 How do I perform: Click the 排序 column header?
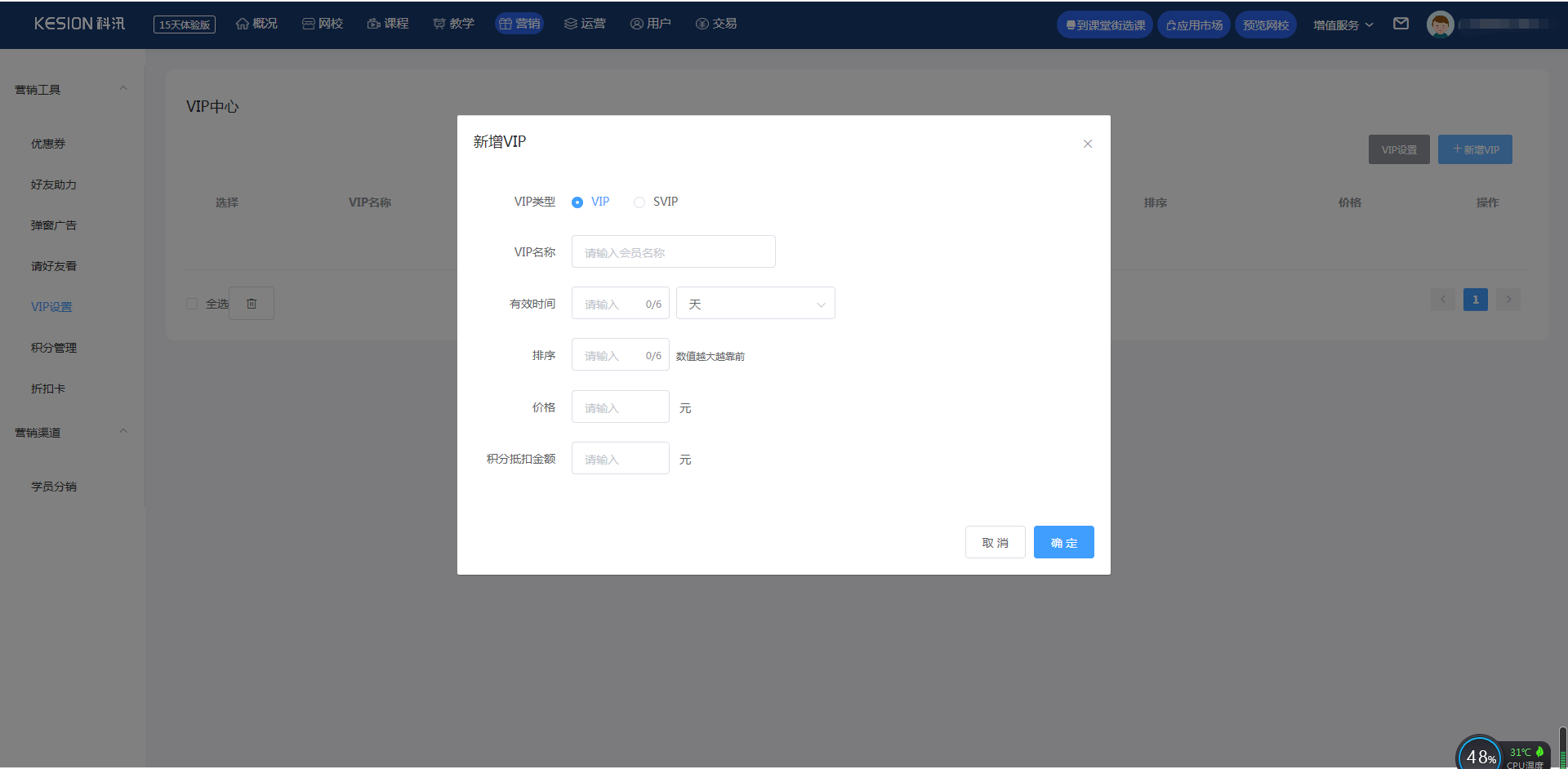point(1155,202)
